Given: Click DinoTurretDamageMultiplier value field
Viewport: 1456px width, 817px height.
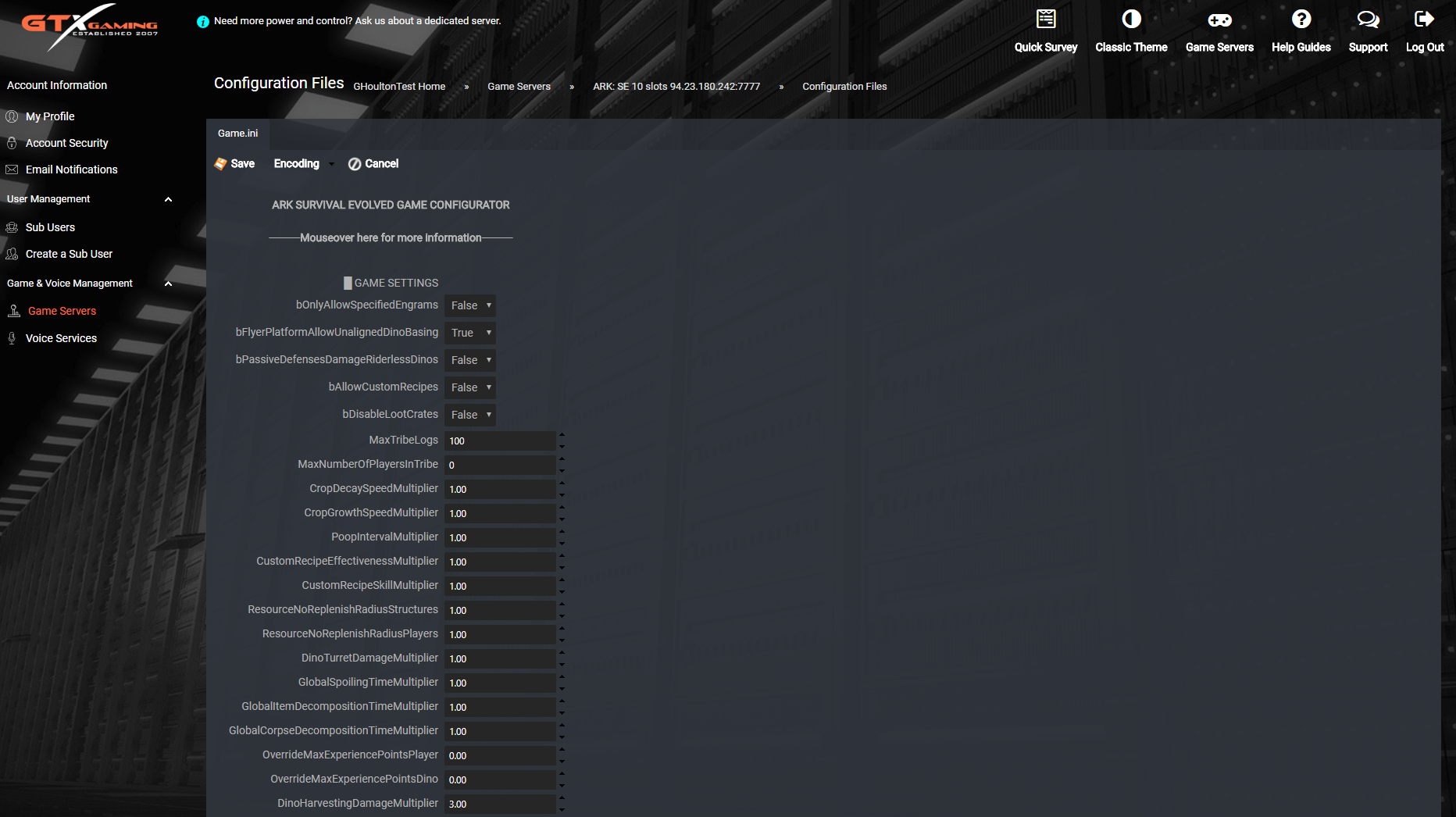Looking at the screenshot, I should click(x=500, y=659).
